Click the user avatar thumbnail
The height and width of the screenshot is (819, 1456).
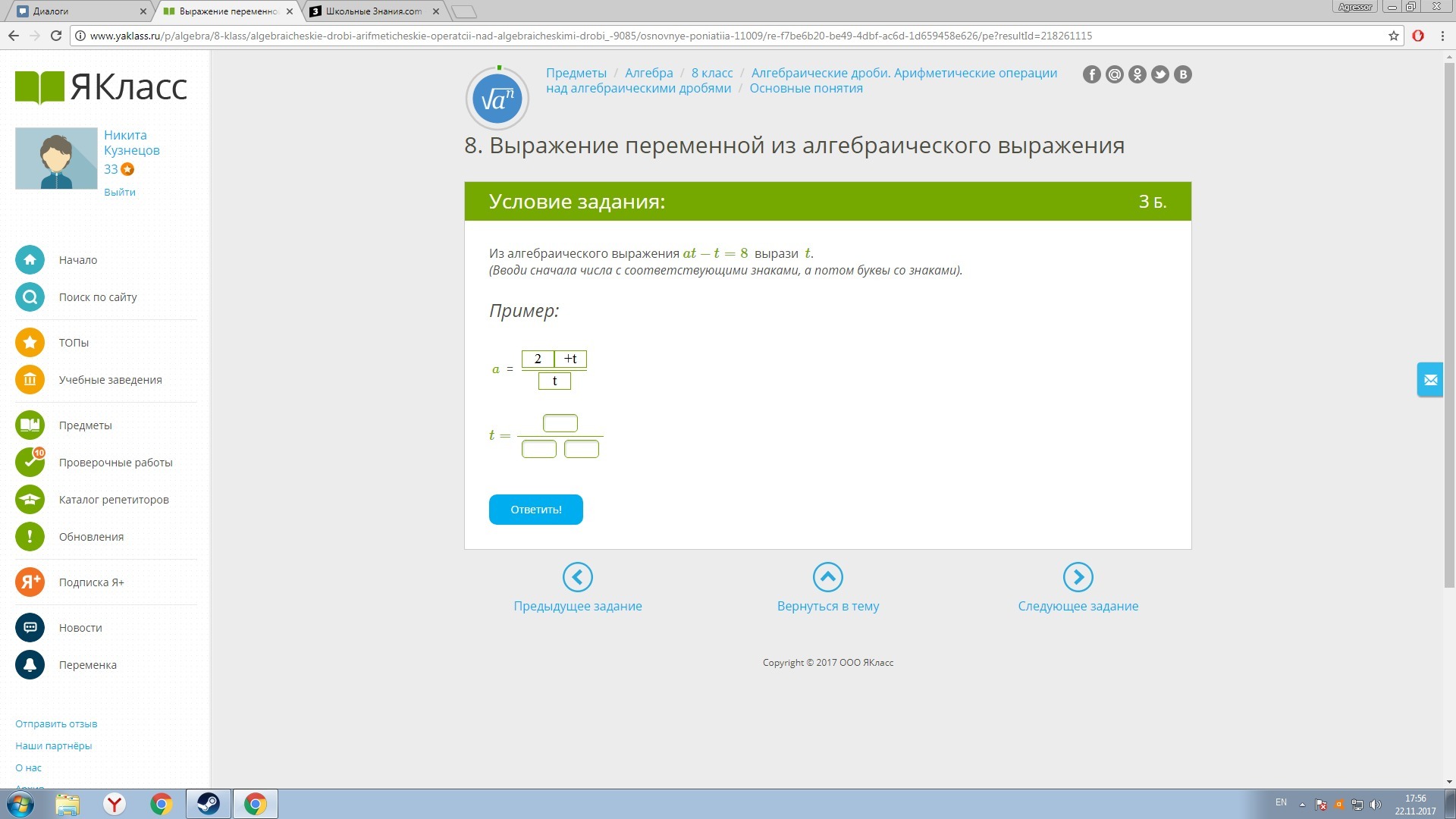click(x=56, y=158)
